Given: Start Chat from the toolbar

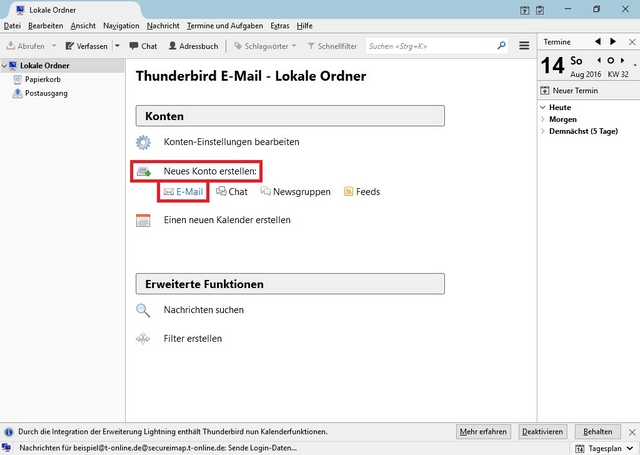Looking at the screenshot, I should coord(143,46).
